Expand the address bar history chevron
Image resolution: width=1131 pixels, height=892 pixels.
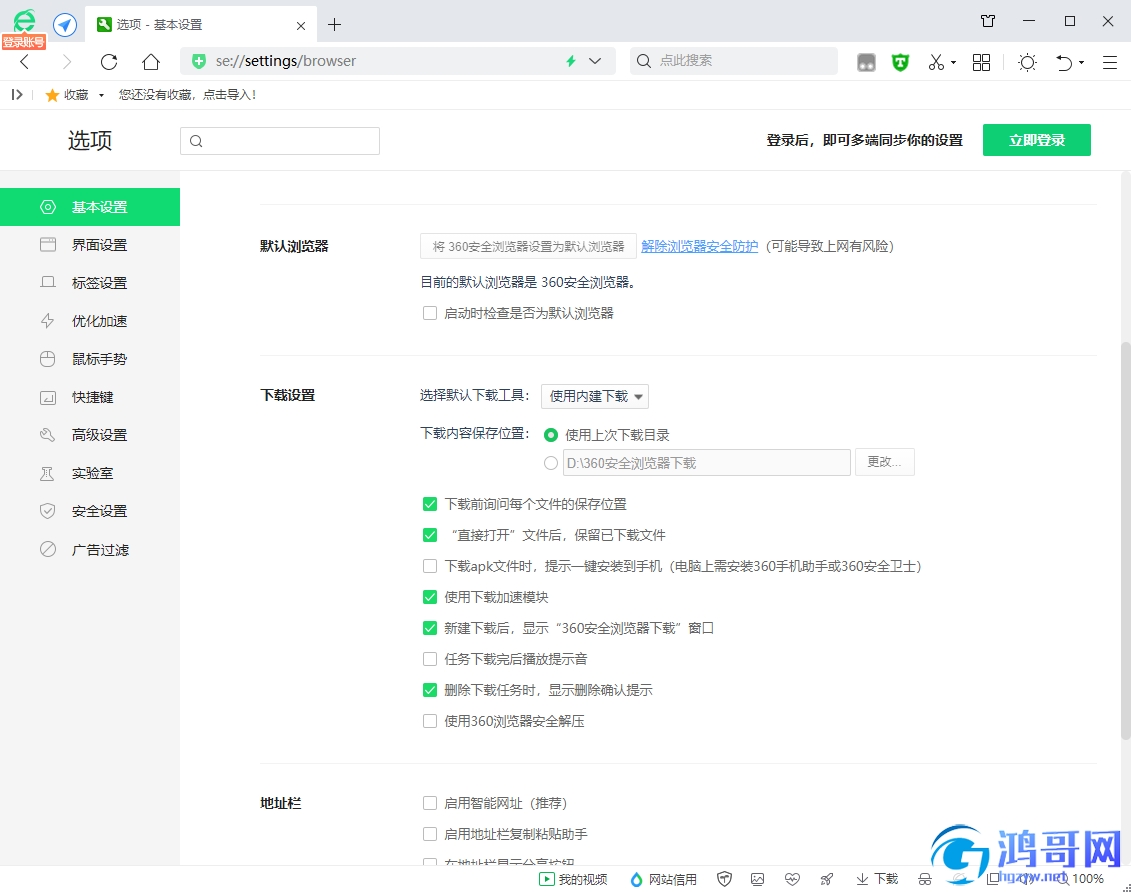(595, 61)
